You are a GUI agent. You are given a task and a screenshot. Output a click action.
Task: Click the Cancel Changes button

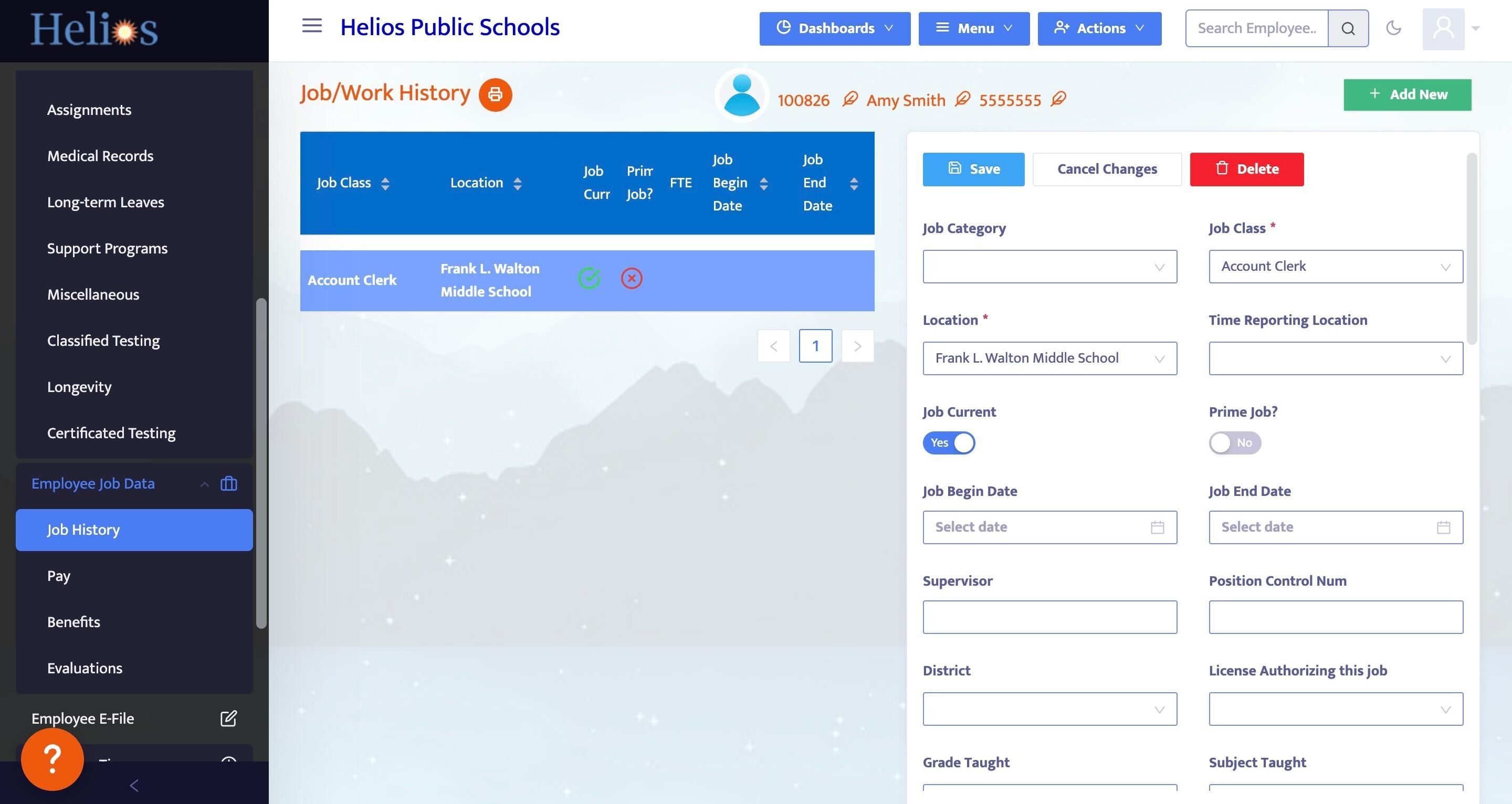[1106, 169]
